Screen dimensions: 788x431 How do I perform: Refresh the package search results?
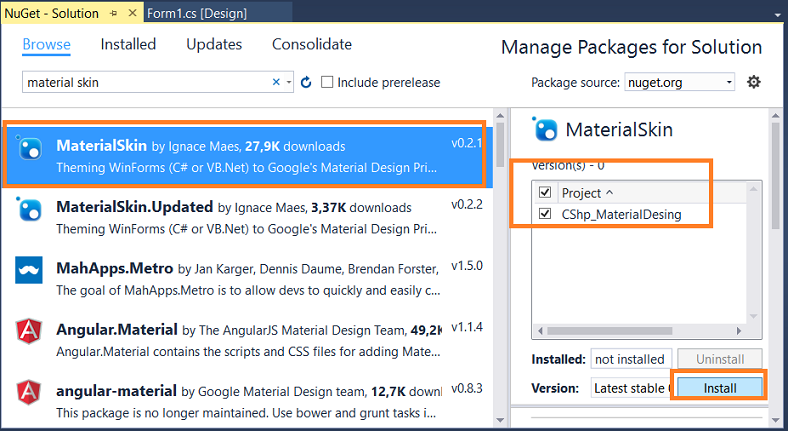pyautogui.click(x=306, y=82)
